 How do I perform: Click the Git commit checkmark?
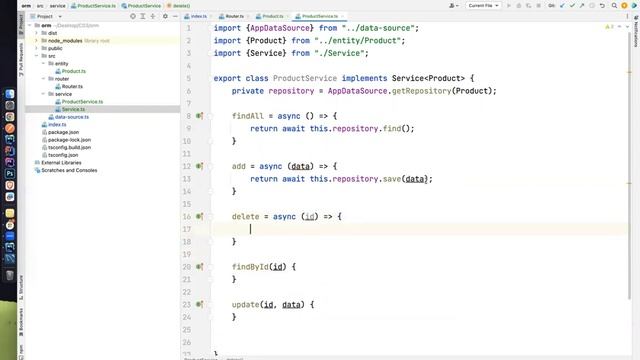click(572, 6)
